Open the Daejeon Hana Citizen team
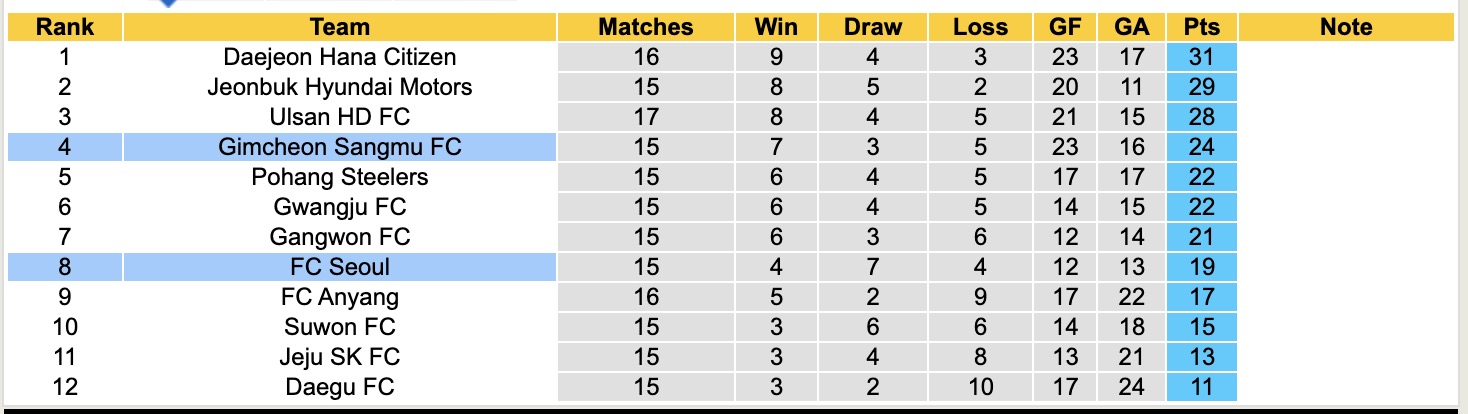 (340, 57)
